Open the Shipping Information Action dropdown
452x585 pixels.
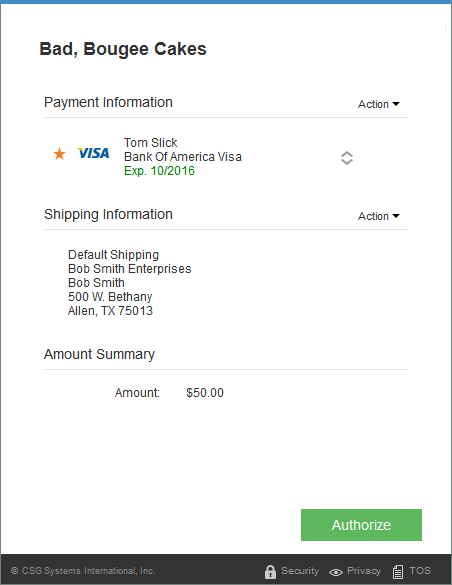[x=379, y=216]
